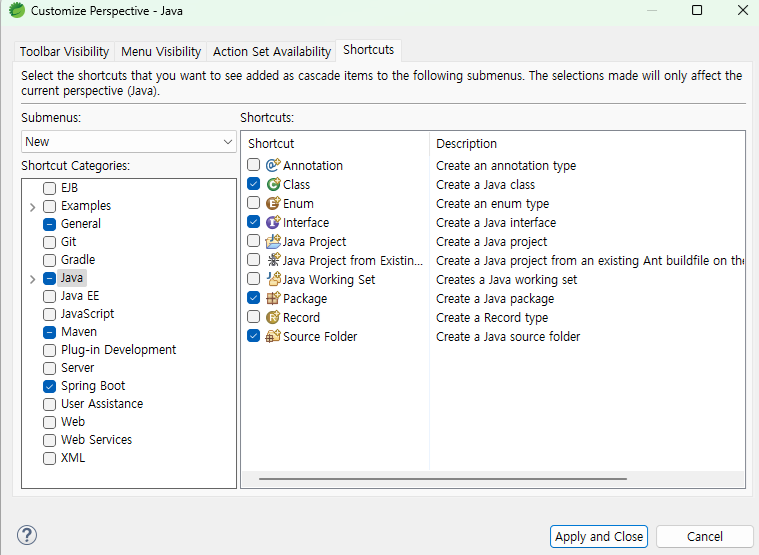Check the Web Services category box
Viewport: 759px width, 555px height.
pos(49,440)
